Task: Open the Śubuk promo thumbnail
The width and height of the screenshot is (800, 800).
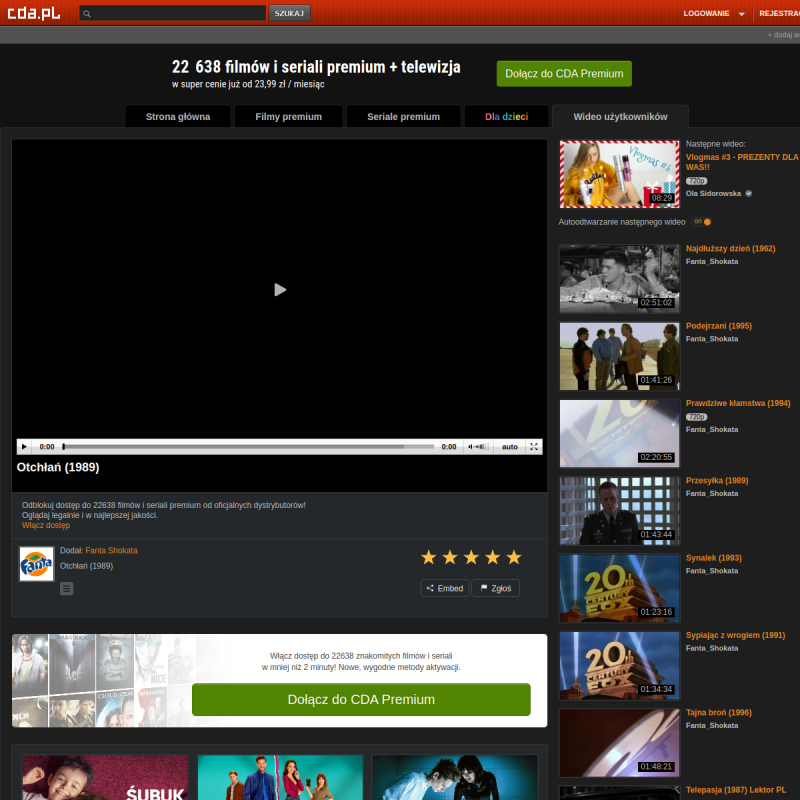Action: (x=105, y=777)
